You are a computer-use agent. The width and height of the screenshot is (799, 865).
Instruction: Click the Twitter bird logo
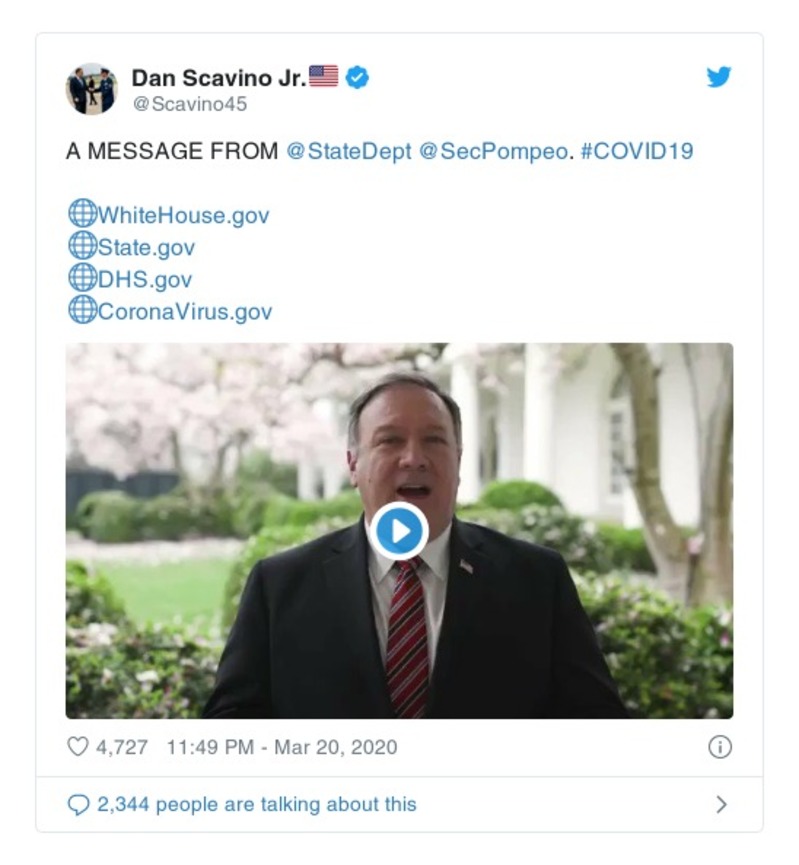coord(718,78)
